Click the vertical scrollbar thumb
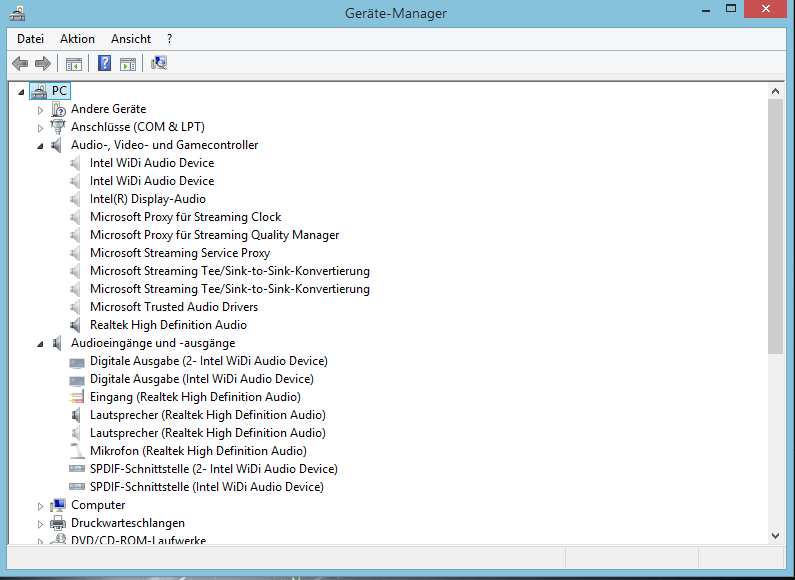 pos(775,227)
